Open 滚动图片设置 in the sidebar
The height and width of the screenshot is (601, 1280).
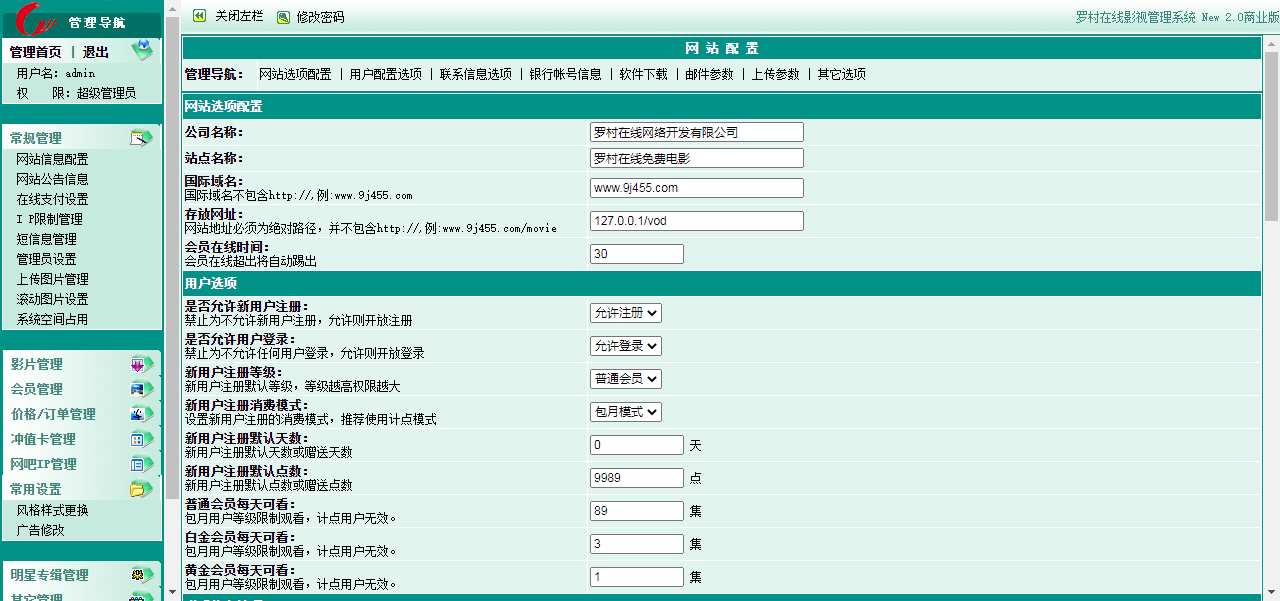point(52,299)
